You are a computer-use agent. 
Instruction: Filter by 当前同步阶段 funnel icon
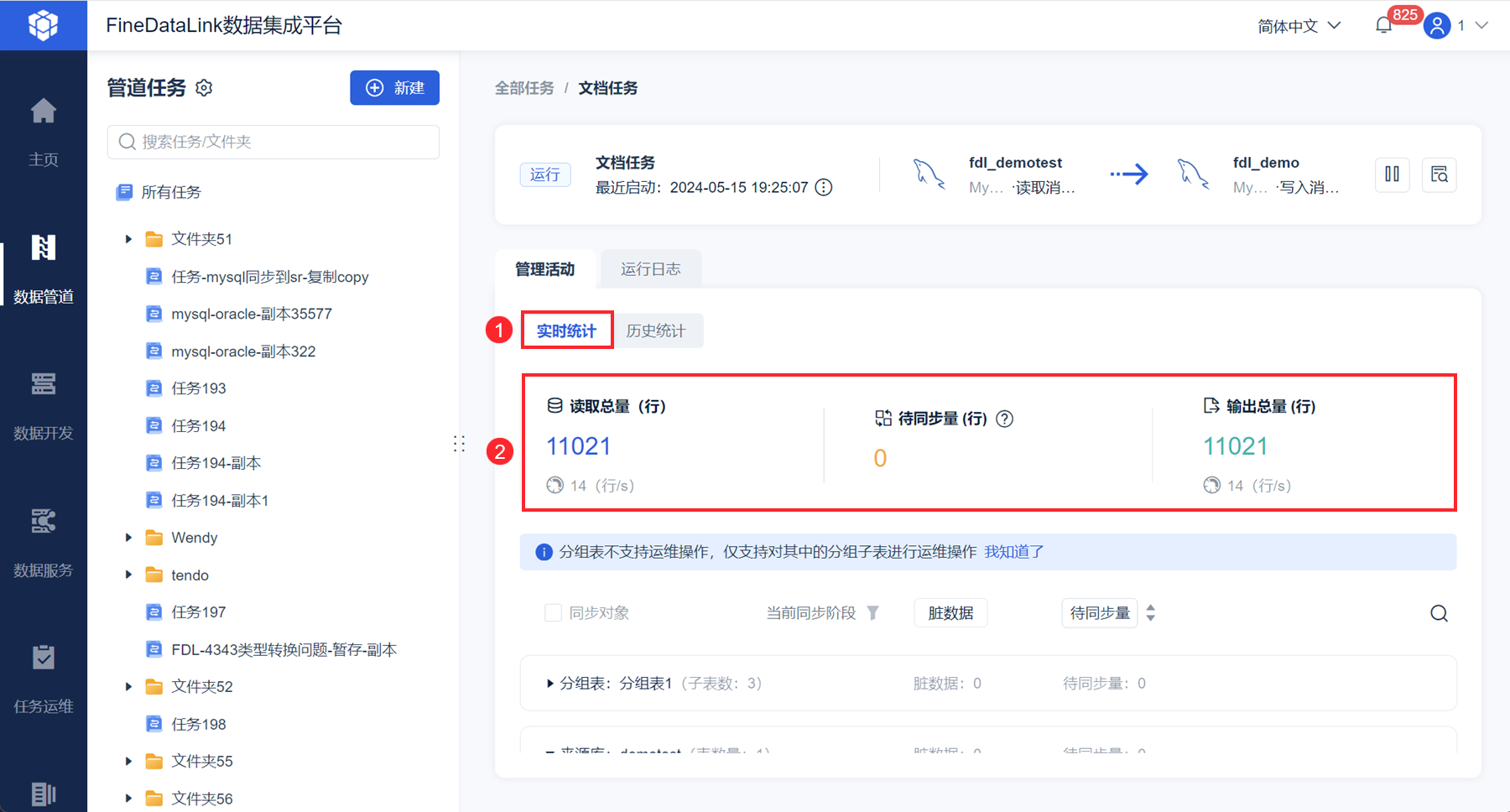[872, 613]
